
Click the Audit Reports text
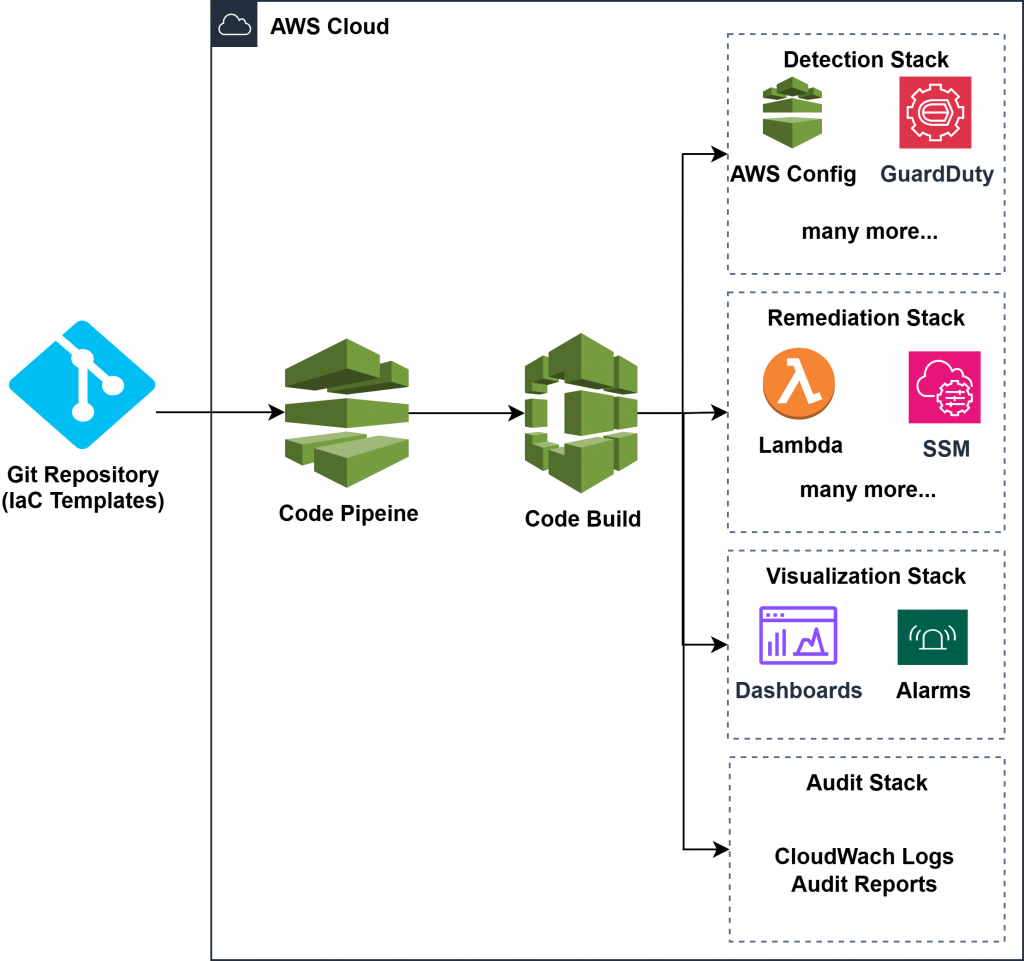tap(864, 884)
